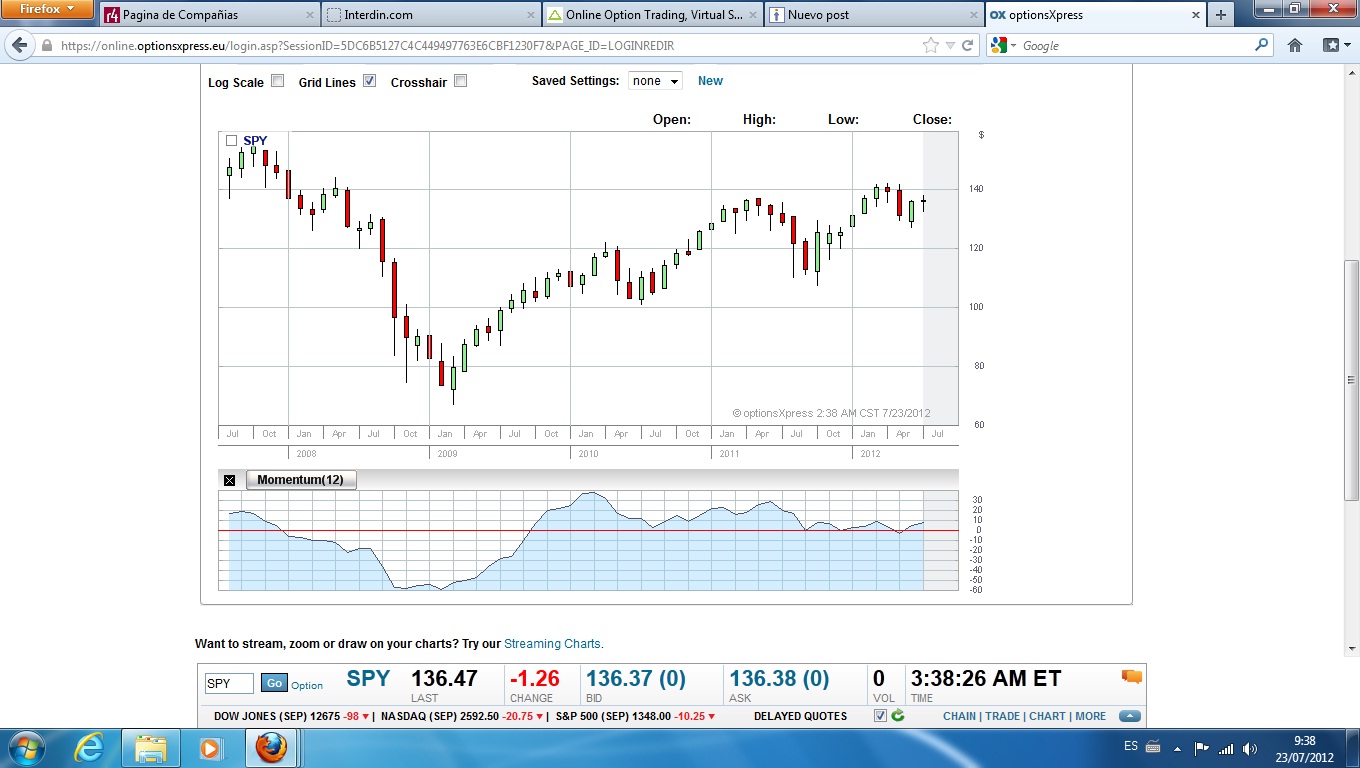Open the Windows Start menu

[25, 747]
